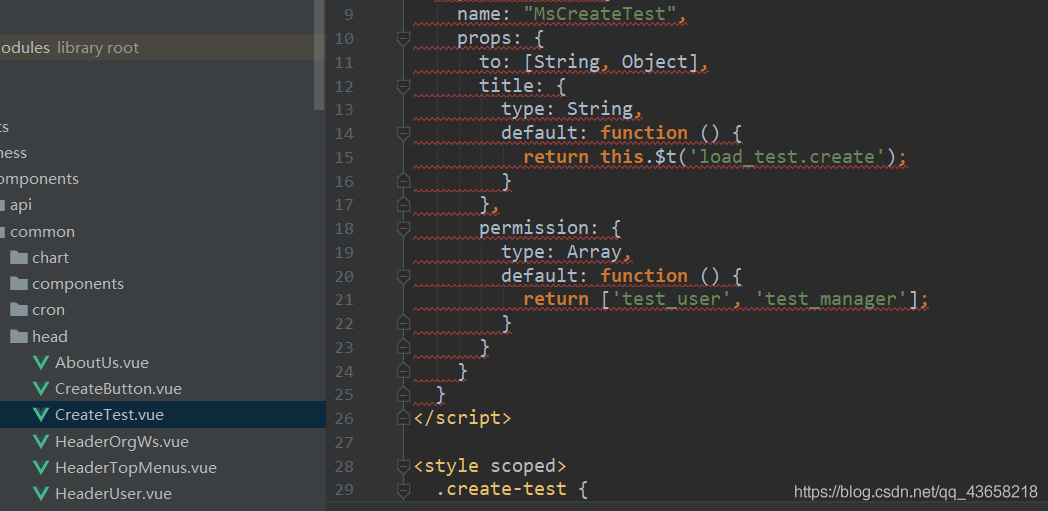The height and width of the screenshot is (511, 1048).
Task: Click the head folder icon
Action: pyautogui.click(x=18, y=336)
